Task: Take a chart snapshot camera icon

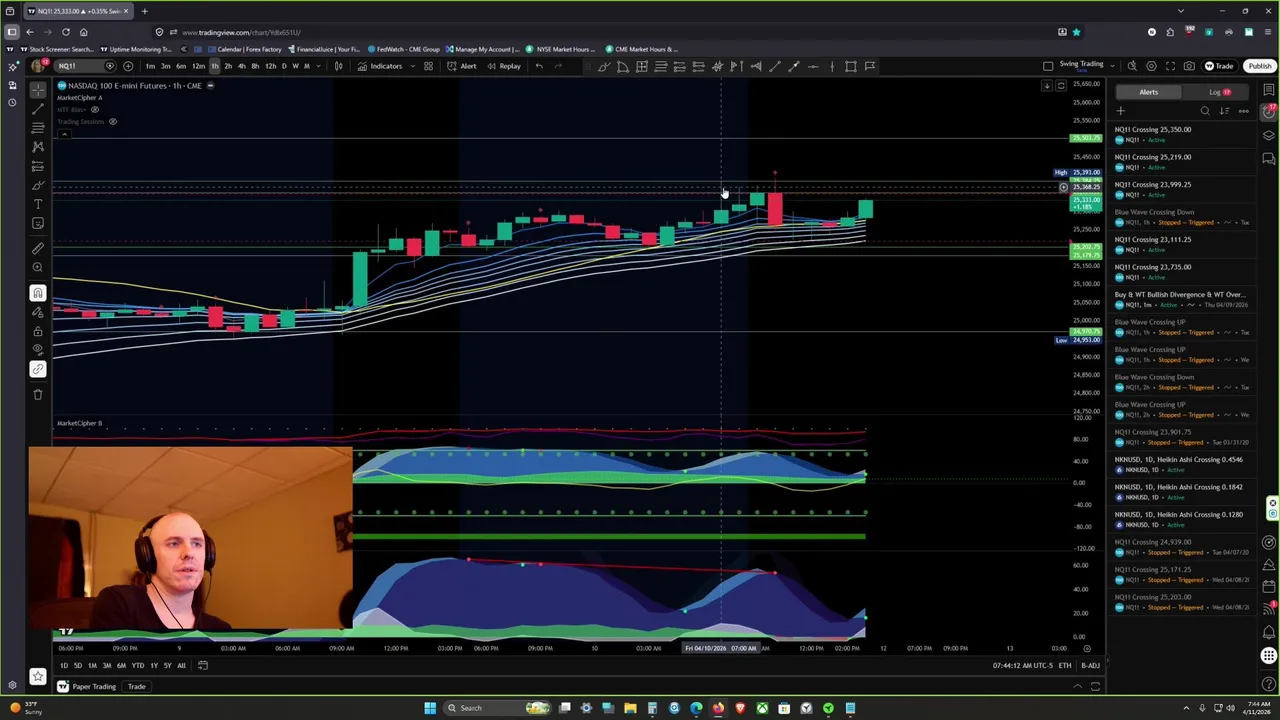Action: (x=1189, y=66)
